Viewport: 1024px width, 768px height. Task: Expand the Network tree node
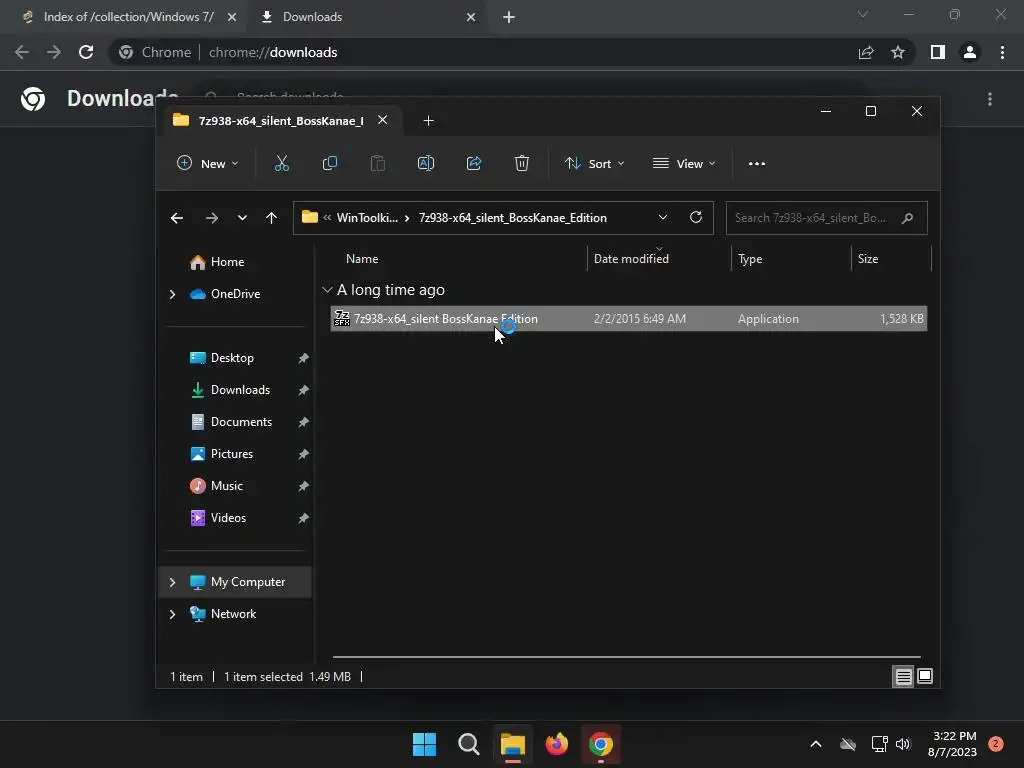coord(172,614)
